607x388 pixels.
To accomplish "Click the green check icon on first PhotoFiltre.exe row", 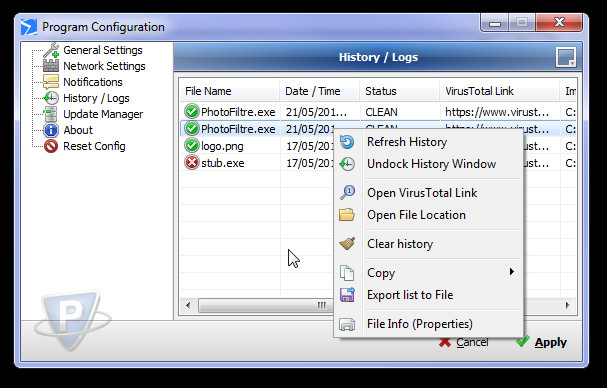I will (x=192, y=112).
